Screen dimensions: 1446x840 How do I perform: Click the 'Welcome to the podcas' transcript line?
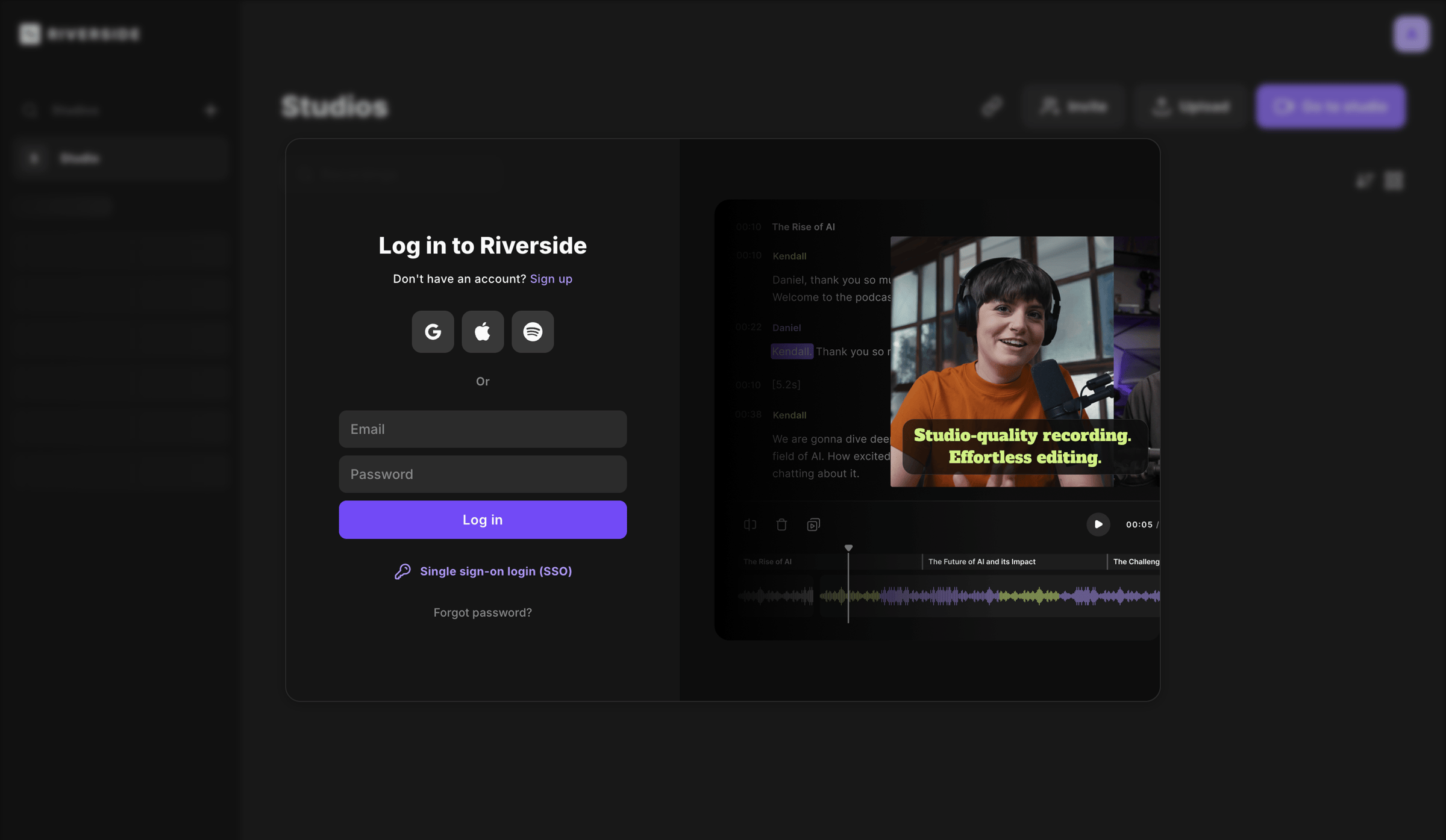tap(831, 297)
